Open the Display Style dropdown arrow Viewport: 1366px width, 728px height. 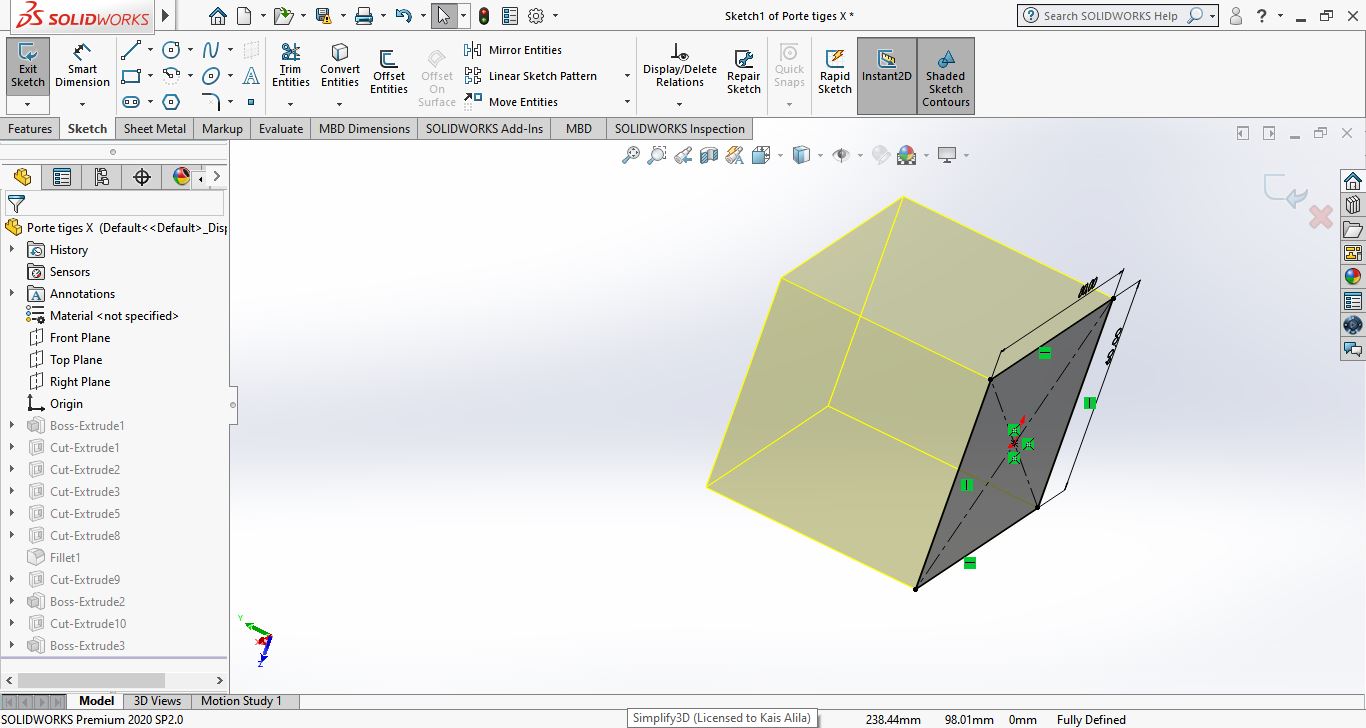coord(820,155)
